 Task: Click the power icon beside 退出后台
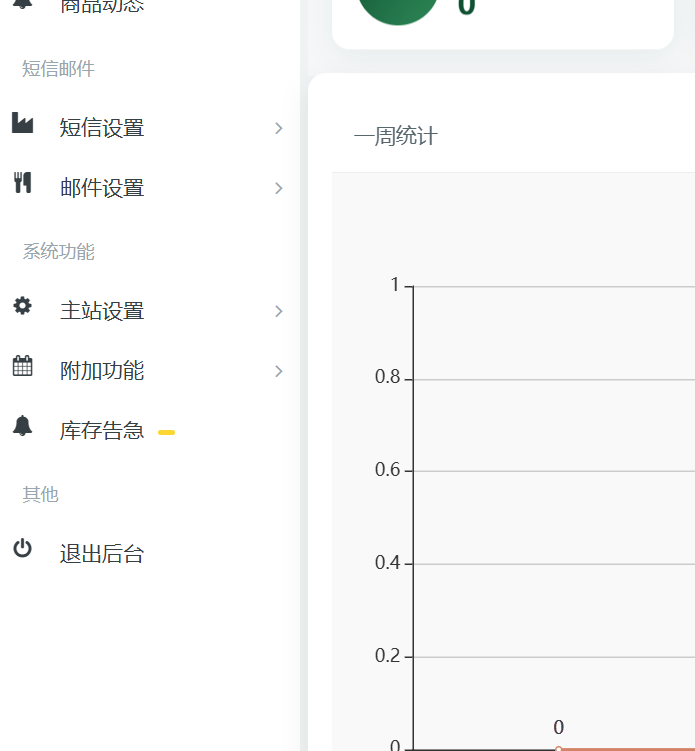(x=23, y=548)
